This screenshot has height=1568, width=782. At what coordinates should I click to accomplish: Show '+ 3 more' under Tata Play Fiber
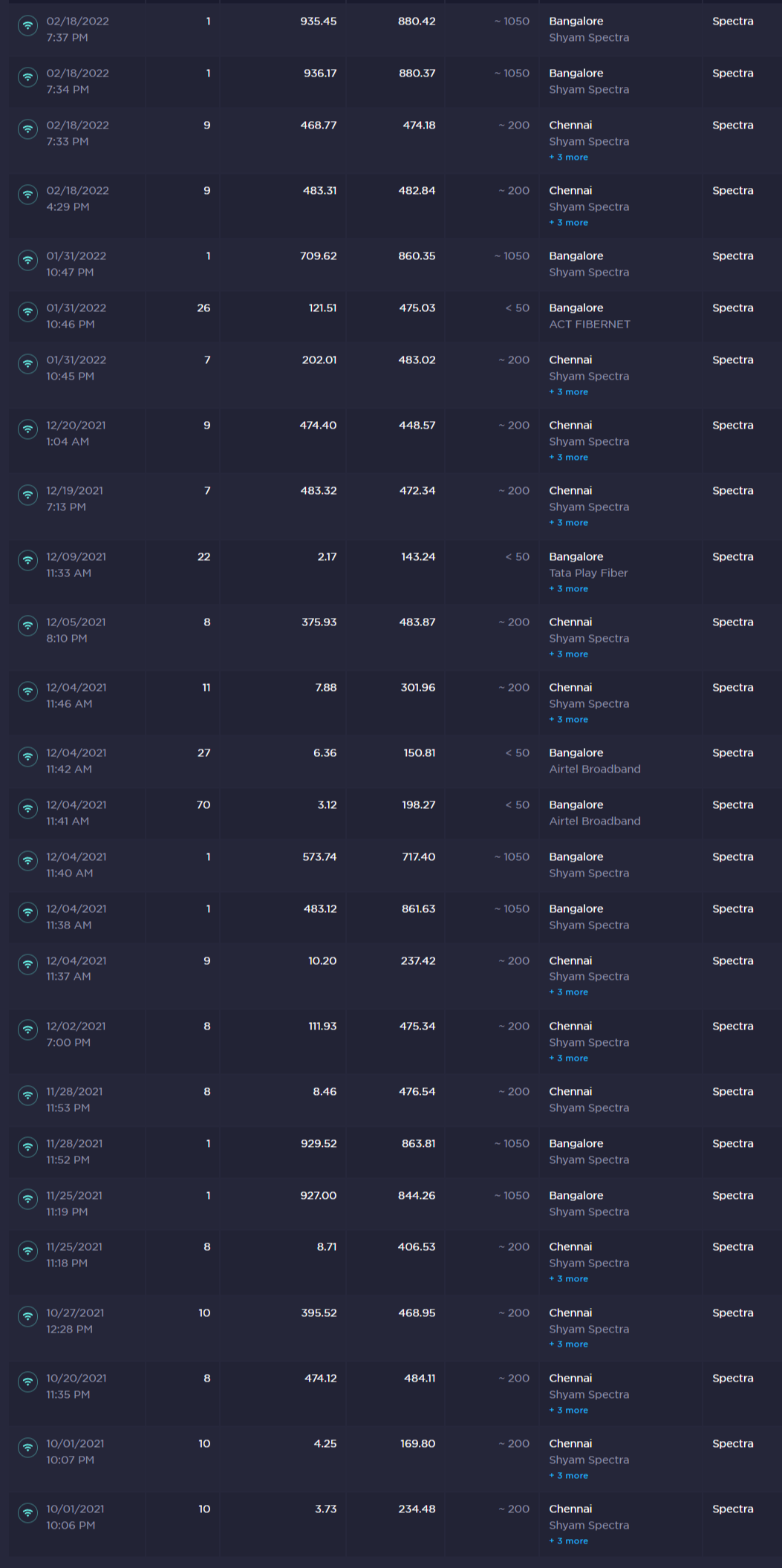pyautogui.click(x=568, y=589)
